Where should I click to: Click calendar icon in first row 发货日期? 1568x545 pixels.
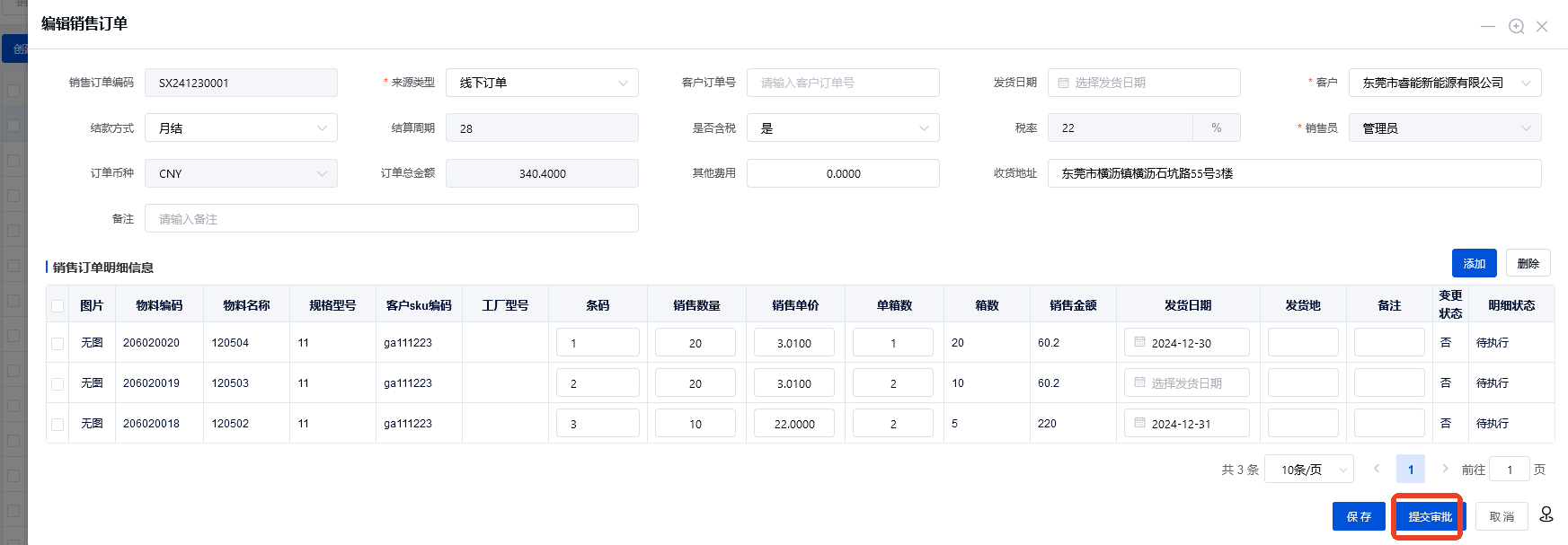tap(1139, 342)
